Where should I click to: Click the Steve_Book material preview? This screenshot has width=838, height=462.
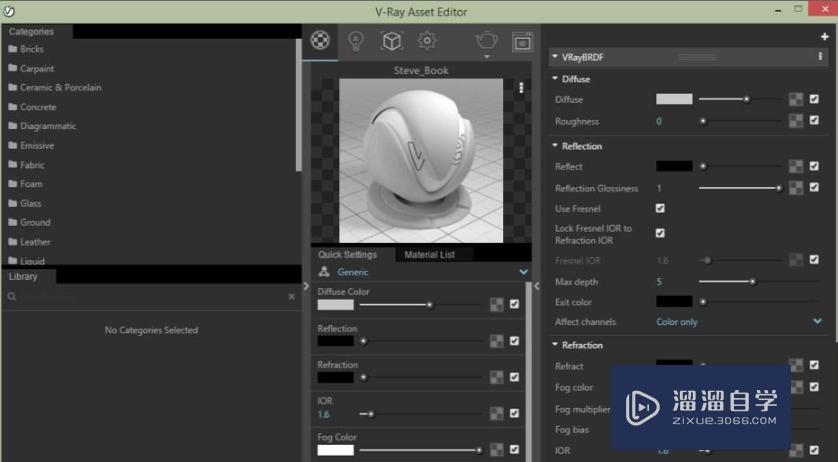421,160
